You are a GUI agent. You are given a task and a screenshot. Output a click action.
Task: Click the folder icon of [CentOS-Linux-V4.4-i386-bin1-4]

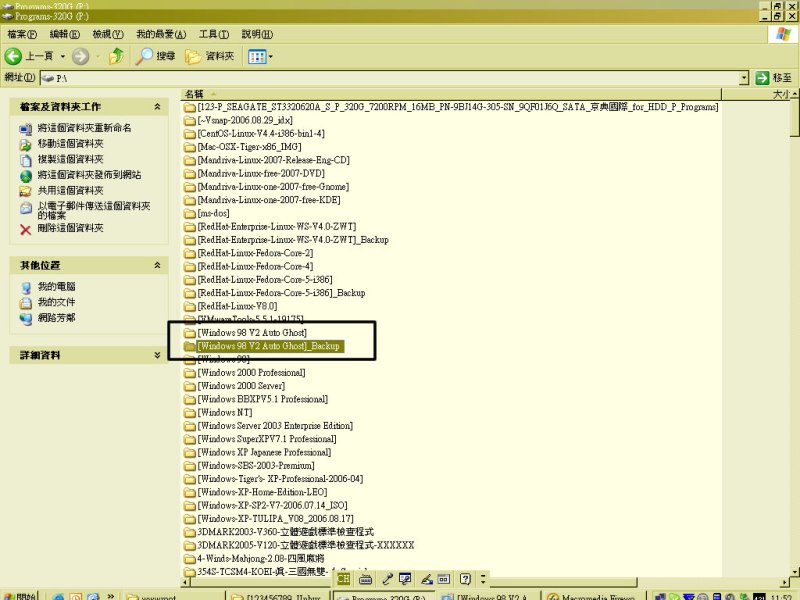[x=190, y=134]
